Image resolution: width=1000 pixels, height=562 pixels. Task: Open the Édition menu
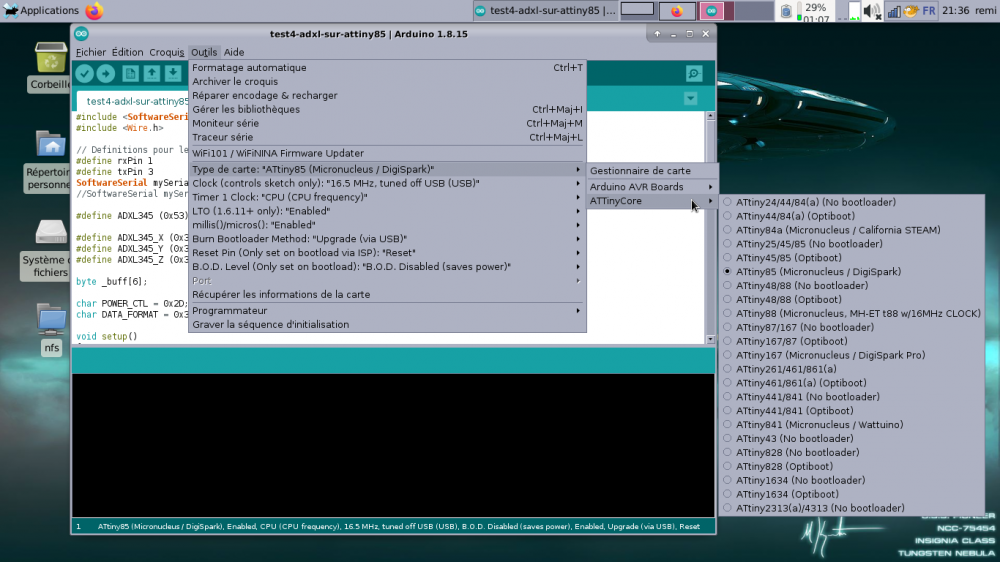click(x=127, y=52)
